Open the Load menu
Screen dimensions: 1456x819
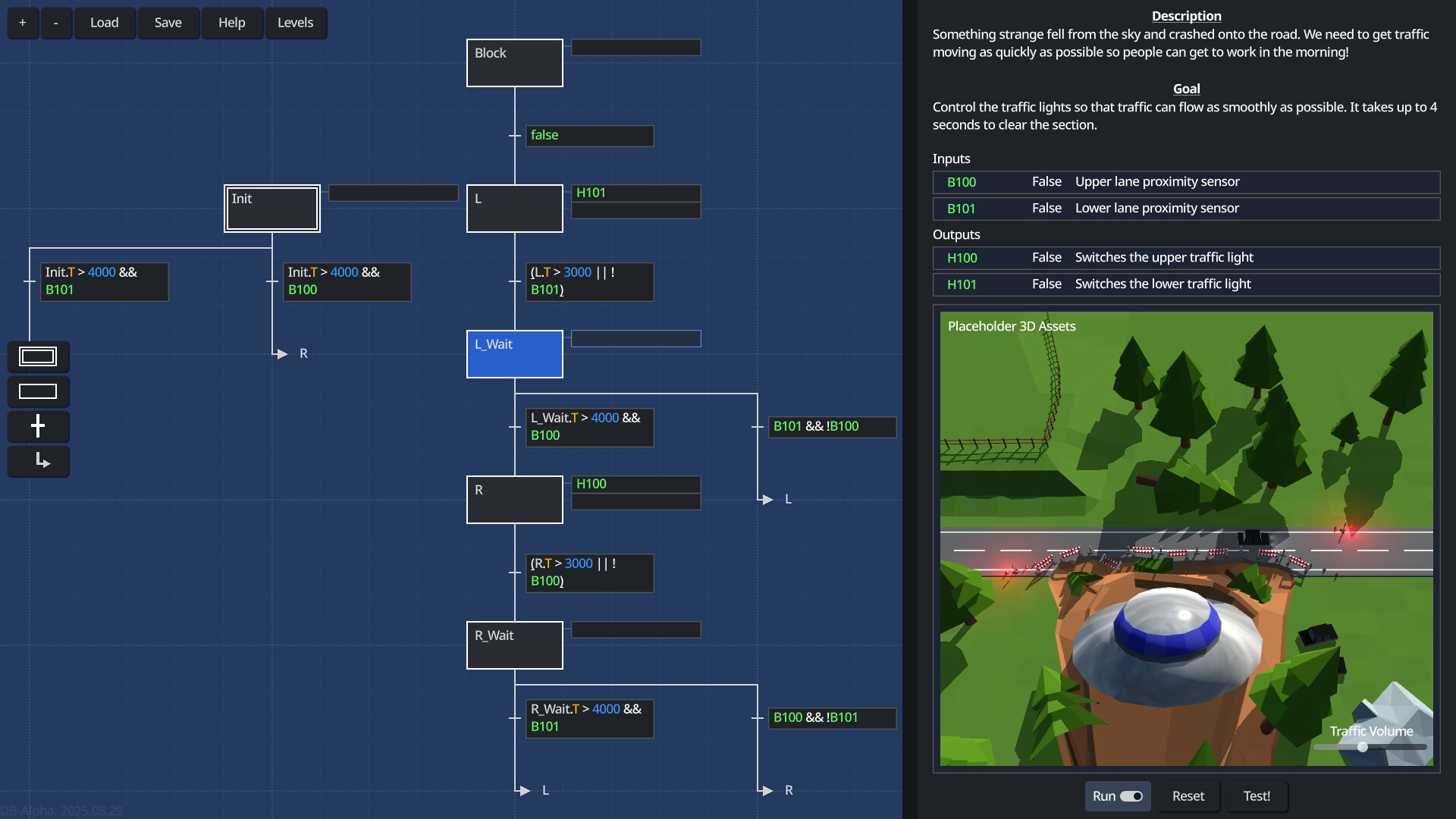point(105,23)
